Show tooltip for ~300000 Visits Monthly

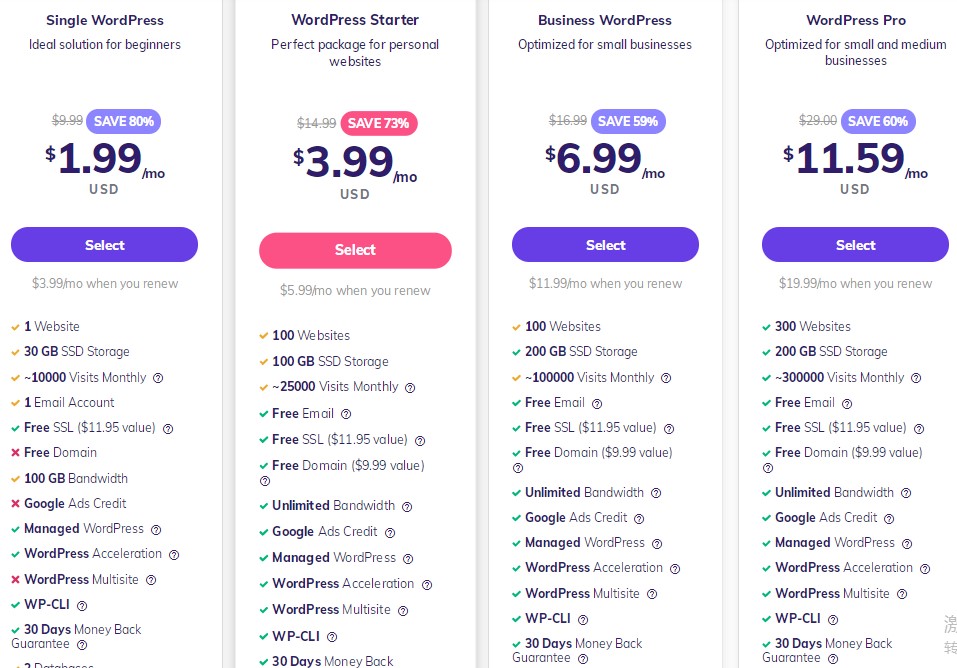[x=916, y=378]
